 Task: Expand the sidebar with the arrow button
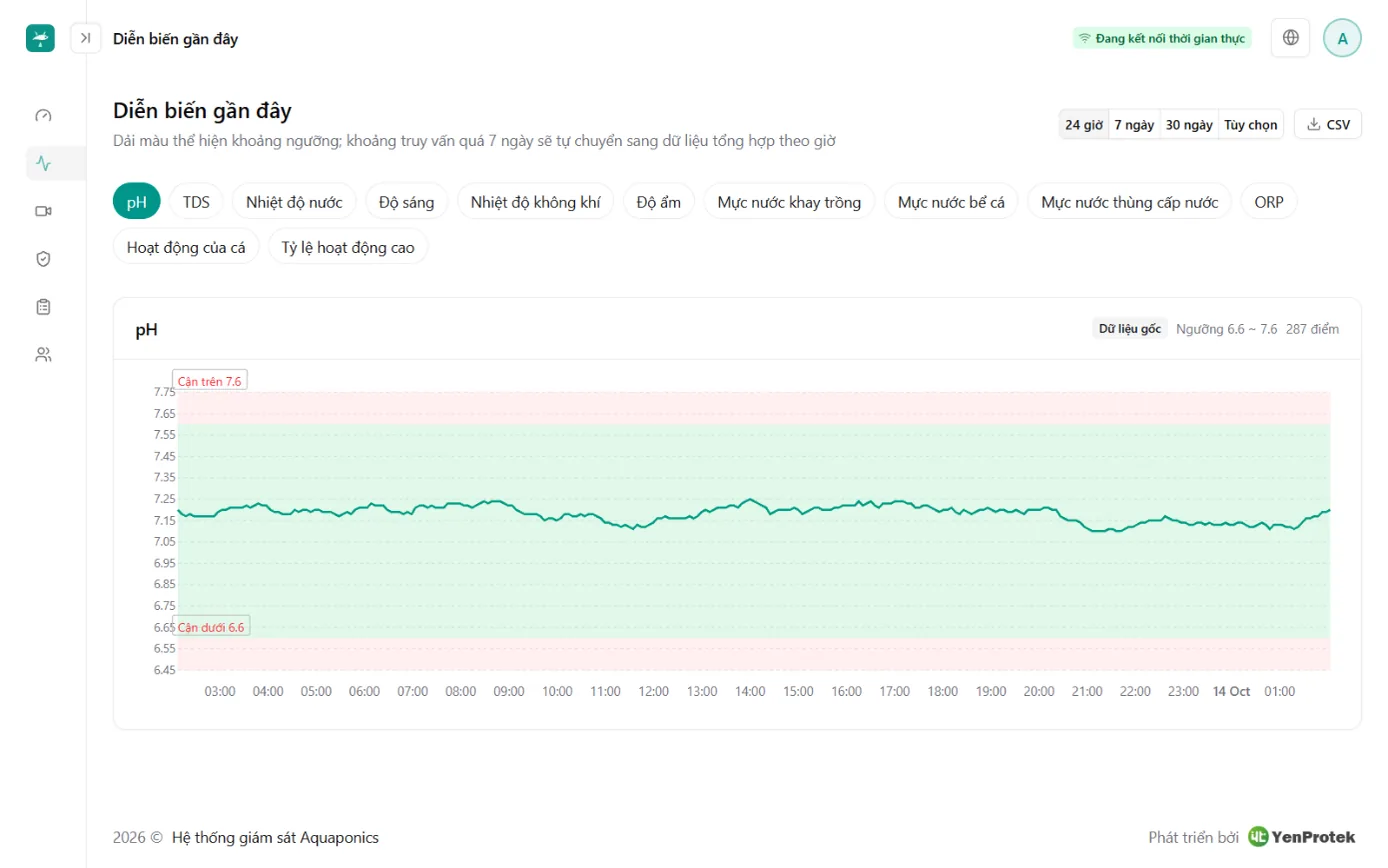(85, 38)
